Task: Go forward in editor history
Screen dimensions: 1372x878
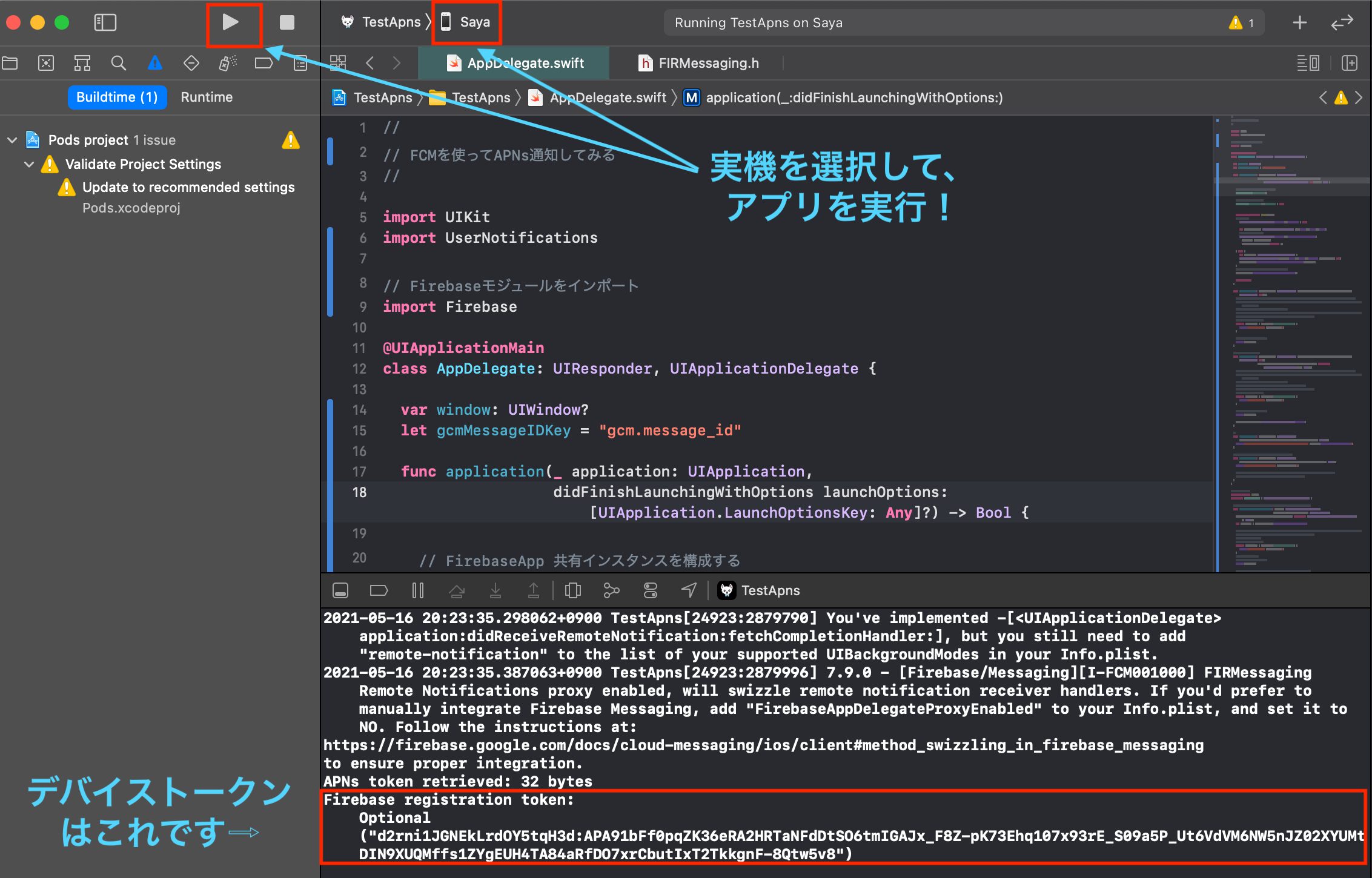Action: point(397,63)
